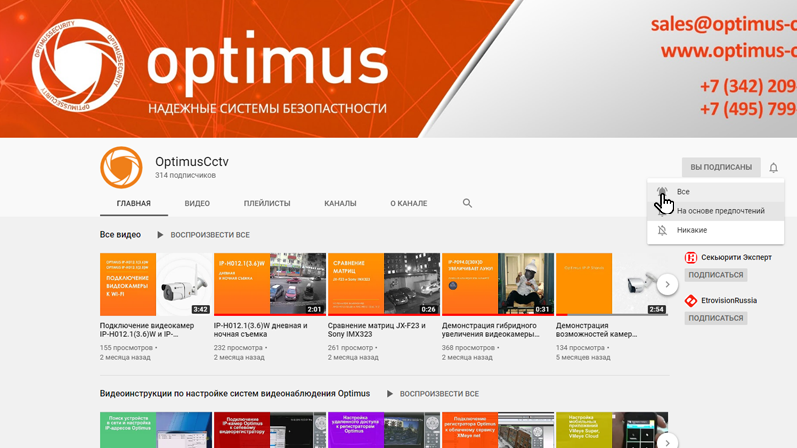Play all in Видеоинструкции playlist section

tap(433, 394)
